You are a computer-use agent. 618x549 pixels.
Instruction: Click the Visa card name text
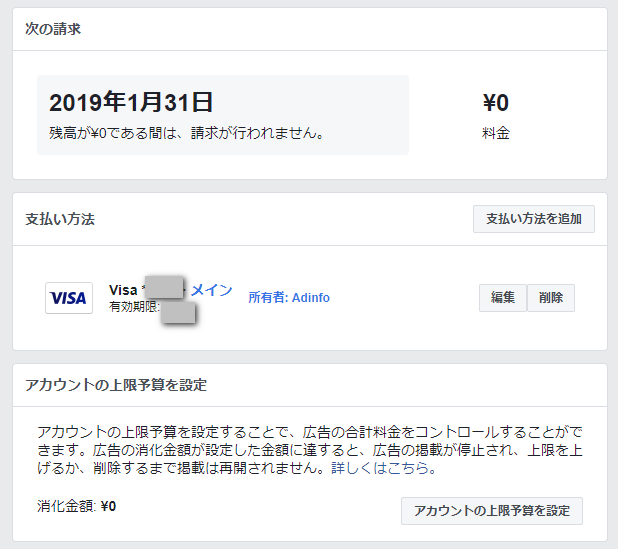tap(123, 290)
